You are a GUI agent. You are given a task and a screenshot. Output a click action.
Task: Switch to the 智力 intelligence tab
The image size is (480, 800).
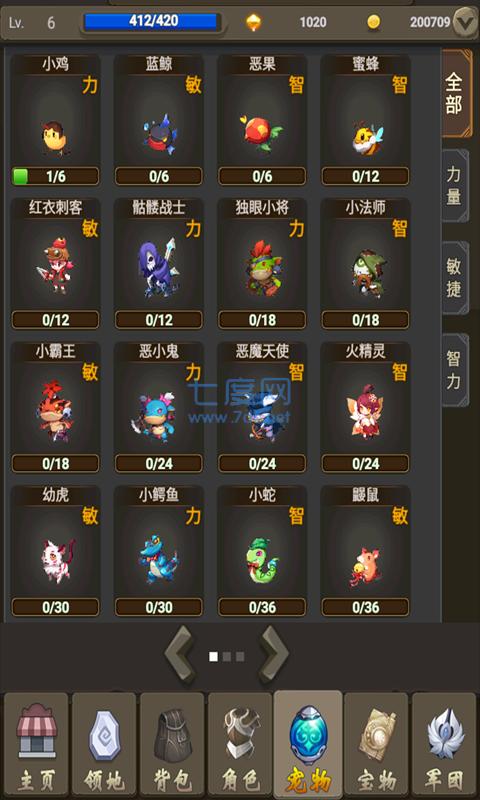454,370
